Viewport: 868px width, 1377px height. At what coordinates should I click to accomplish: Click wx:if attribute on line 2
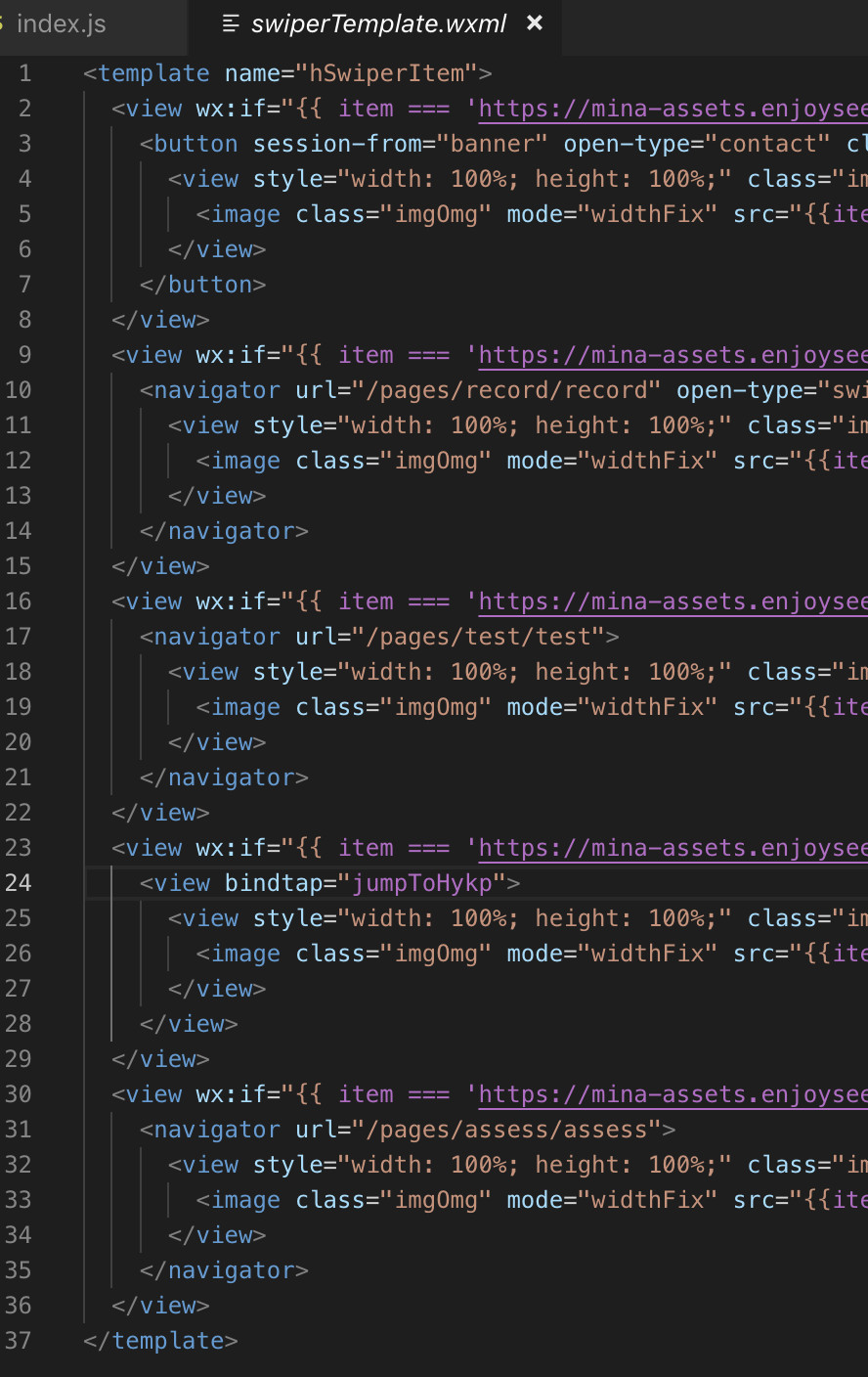click(x=231, y=109)
